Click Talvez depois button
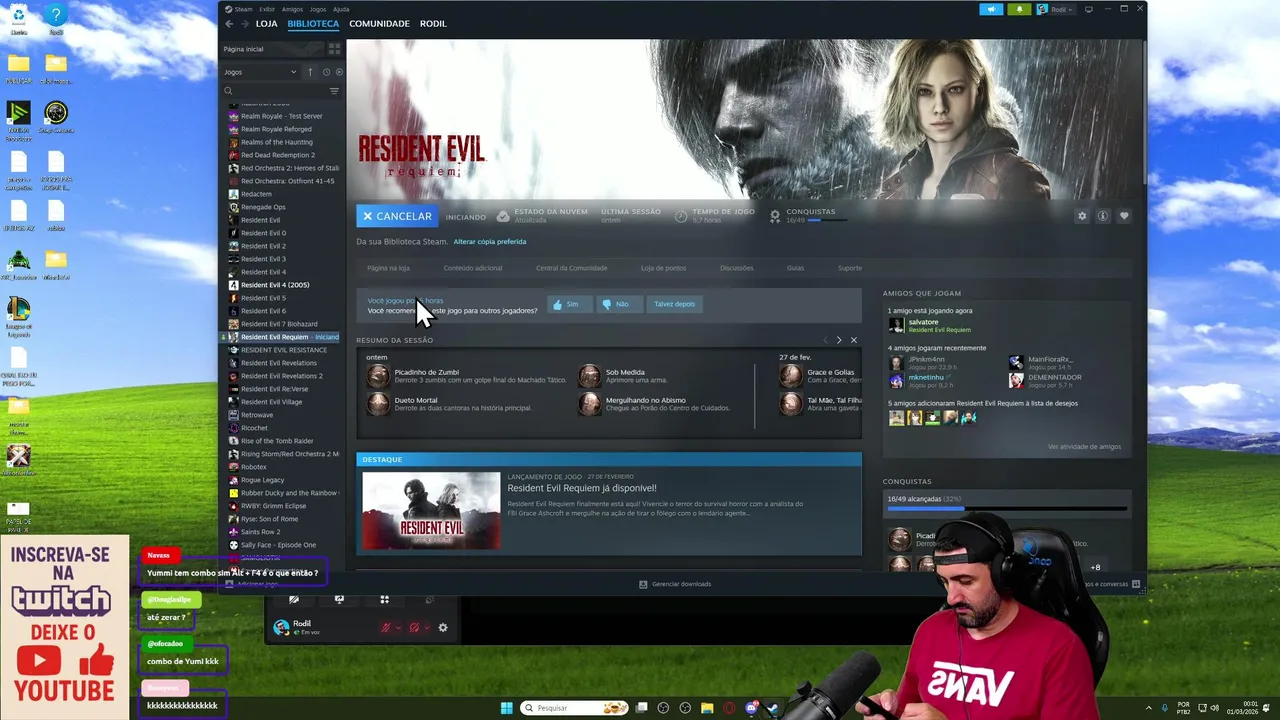 tap(674, 304)
